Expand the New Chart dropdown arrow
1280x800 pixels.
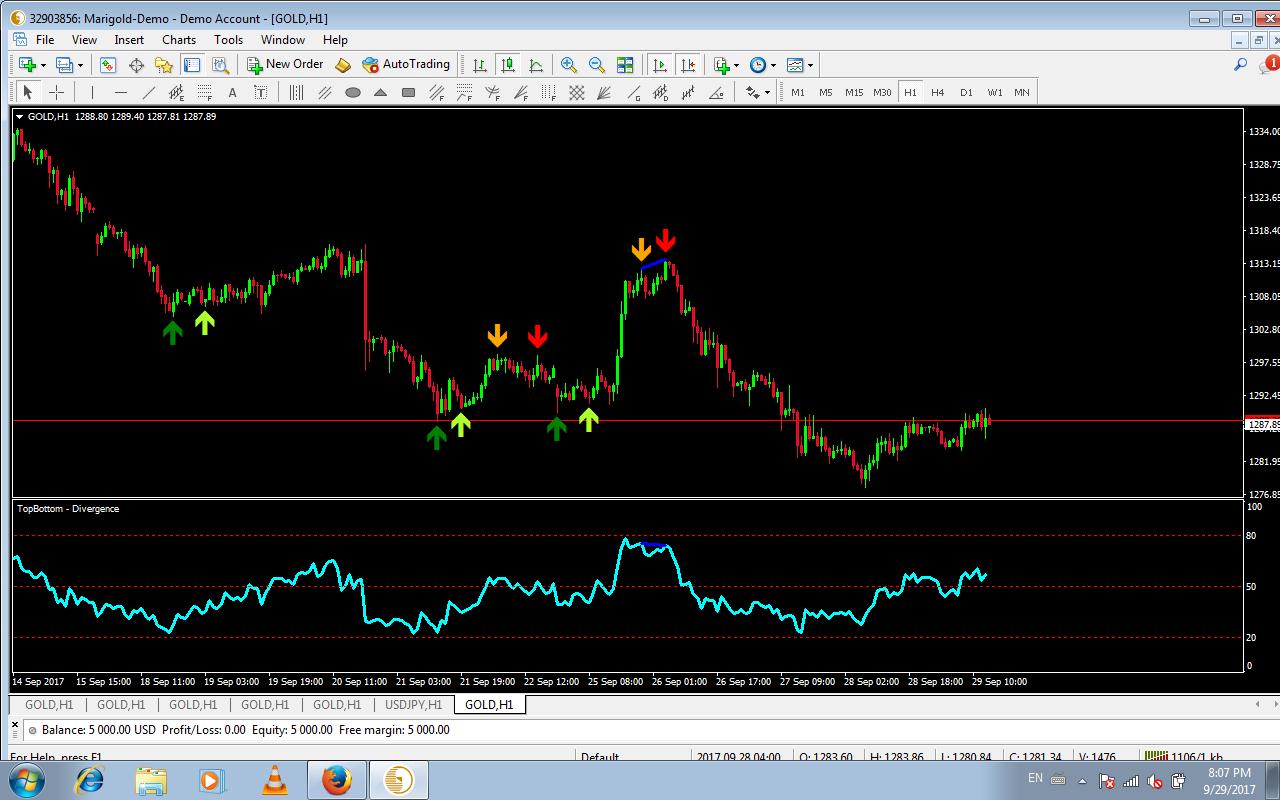42,65
